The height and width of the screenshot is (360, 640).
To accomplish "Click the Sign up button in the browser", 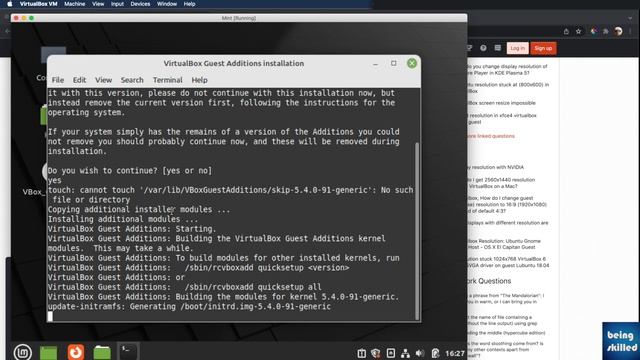I will coord(543,48).
